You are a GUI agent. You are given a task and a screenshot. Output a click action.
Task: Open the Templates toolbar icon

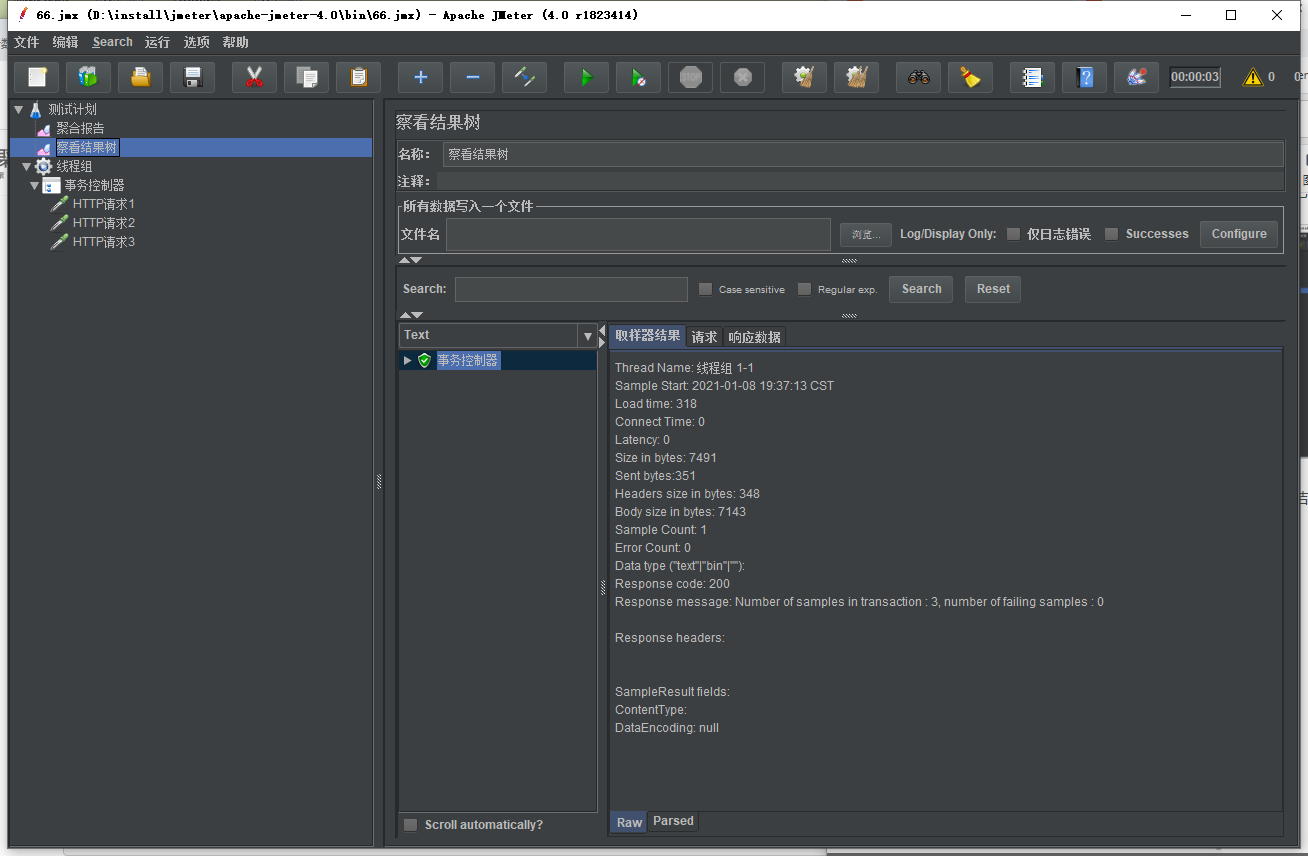point(89,77)
